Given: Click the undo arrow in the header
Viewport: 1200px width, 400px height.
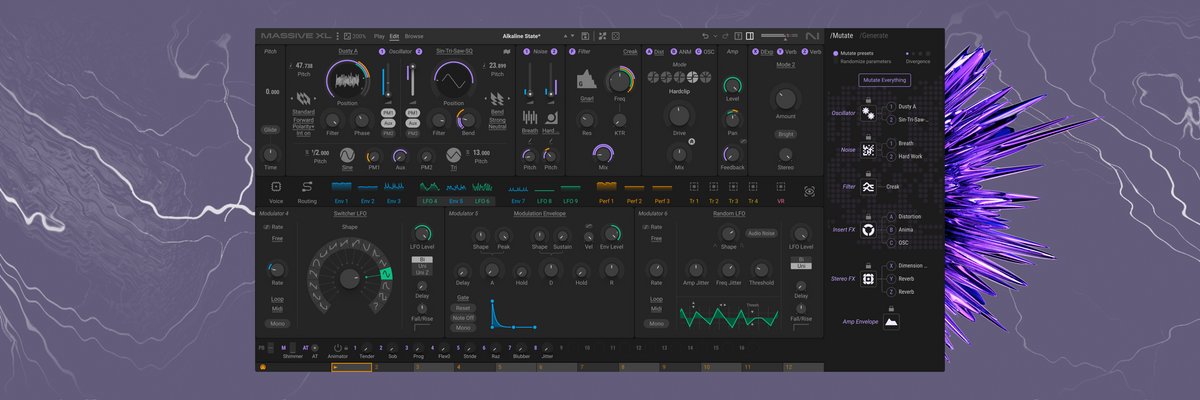Looking at the screenshot, I should (706, 36).
